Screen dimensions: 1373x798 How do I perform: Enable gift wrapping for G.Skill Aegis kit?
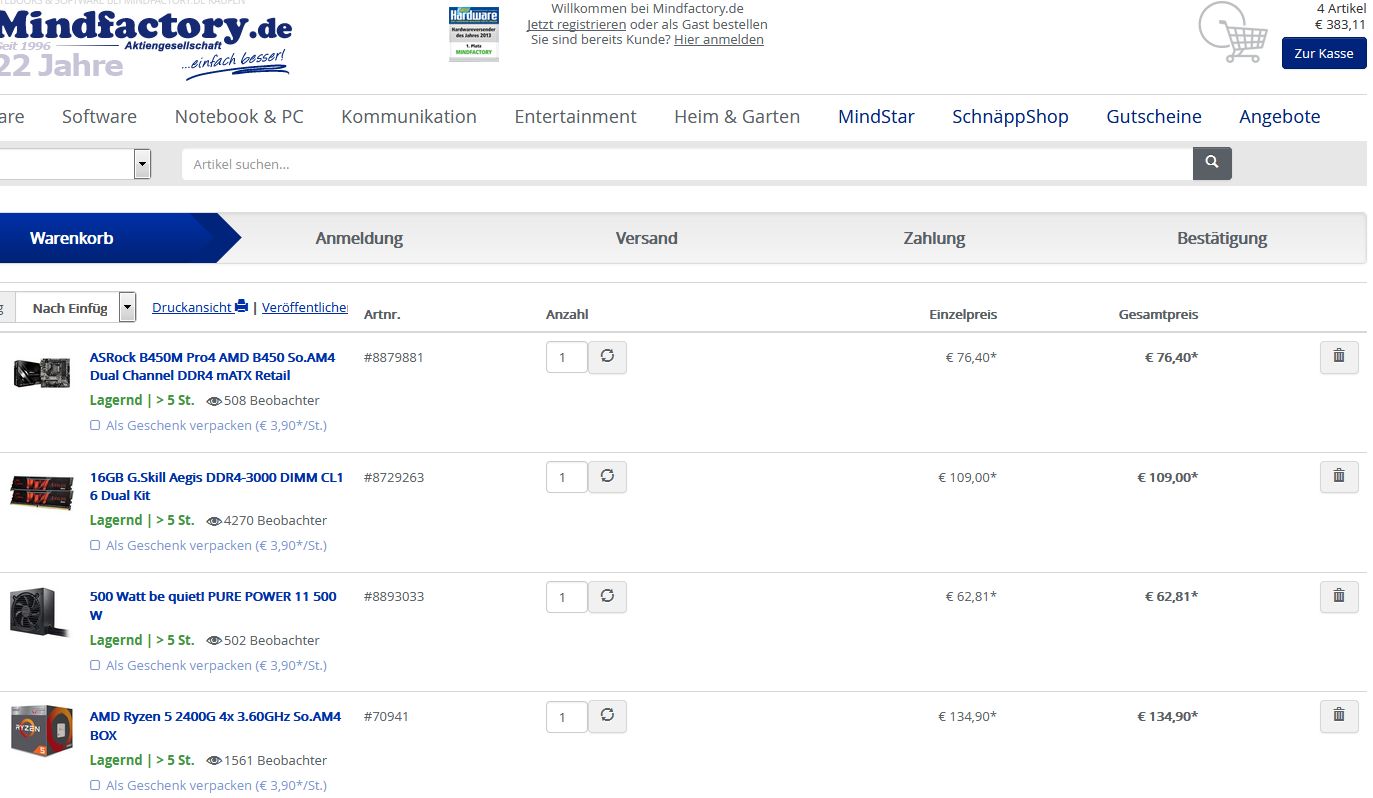95,545
